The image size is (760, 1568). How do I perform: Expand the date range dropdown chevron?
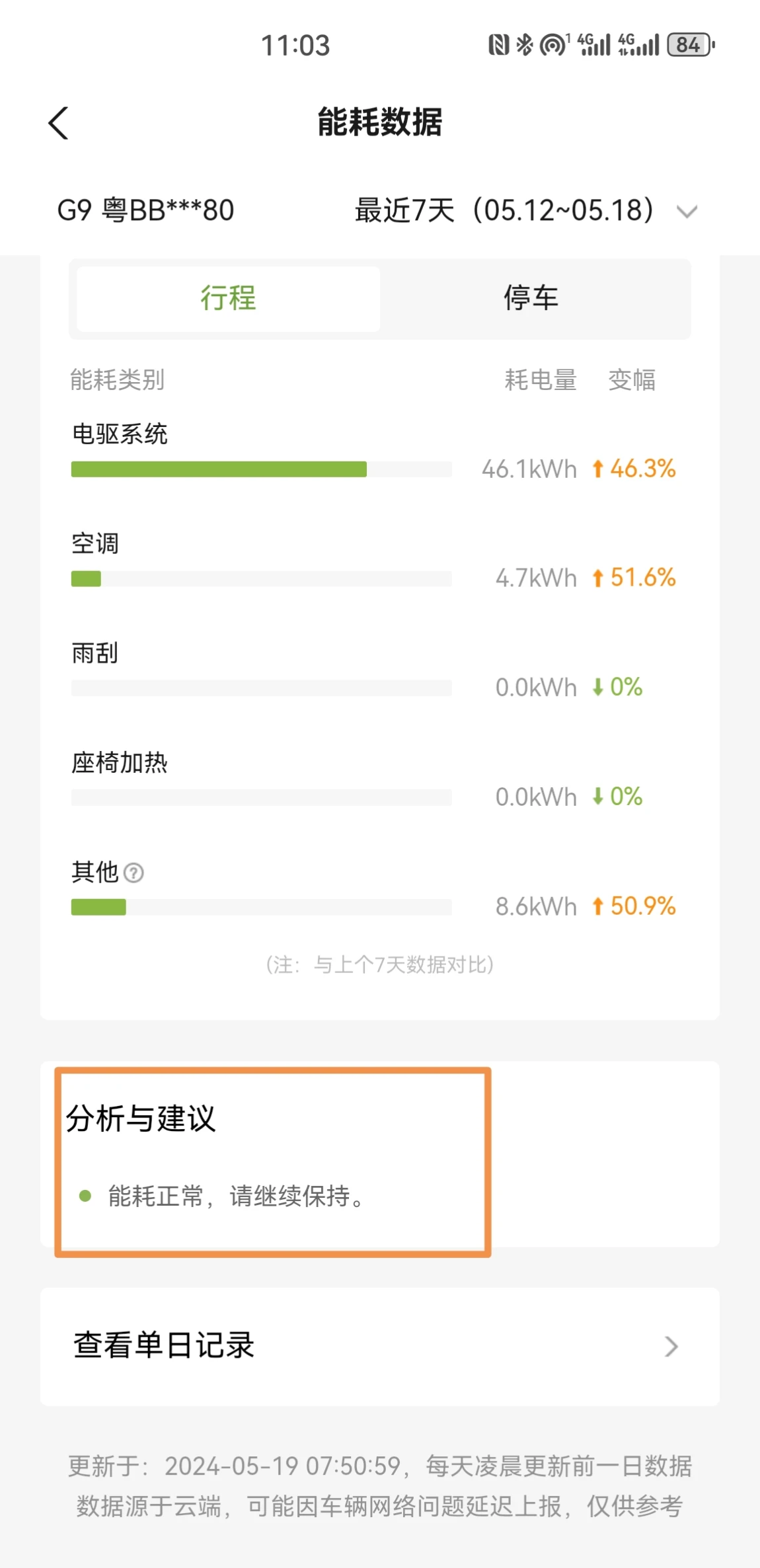pyautogui.click(x=687, y=212)
